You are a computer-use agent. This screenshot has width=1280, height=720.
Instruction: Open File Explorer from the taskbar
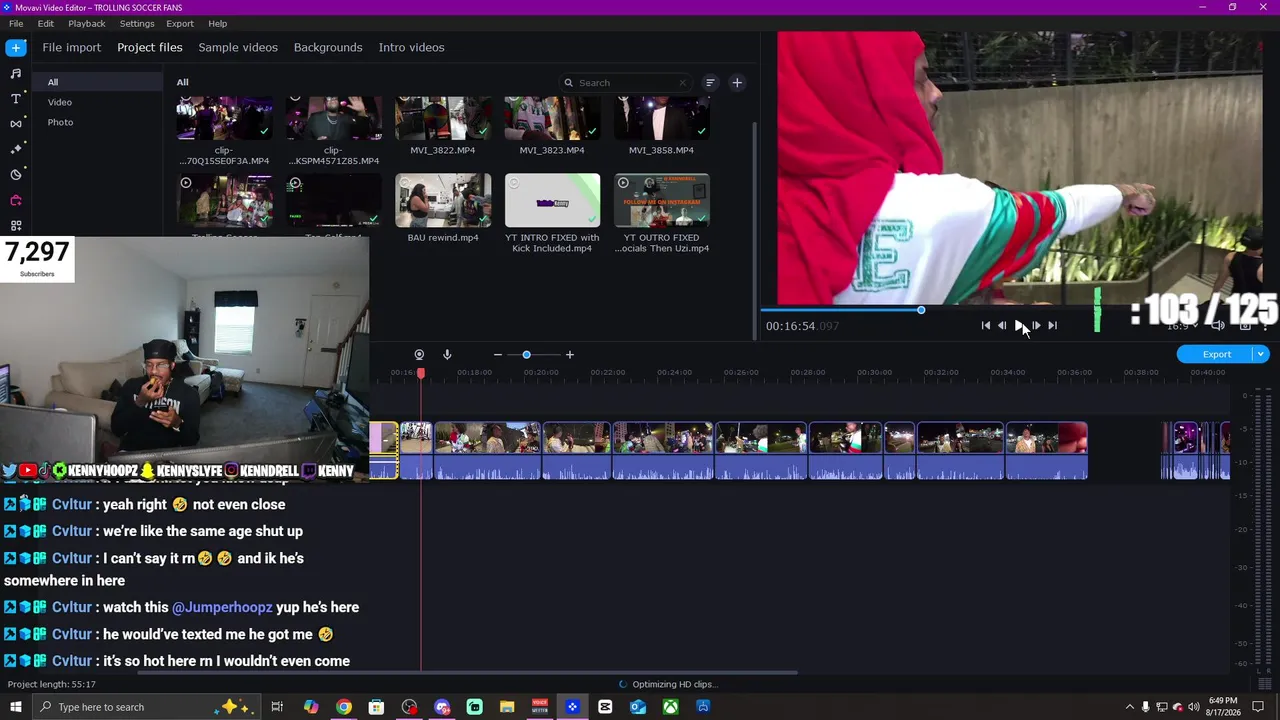pyautogui.click(x=507, y=707)
